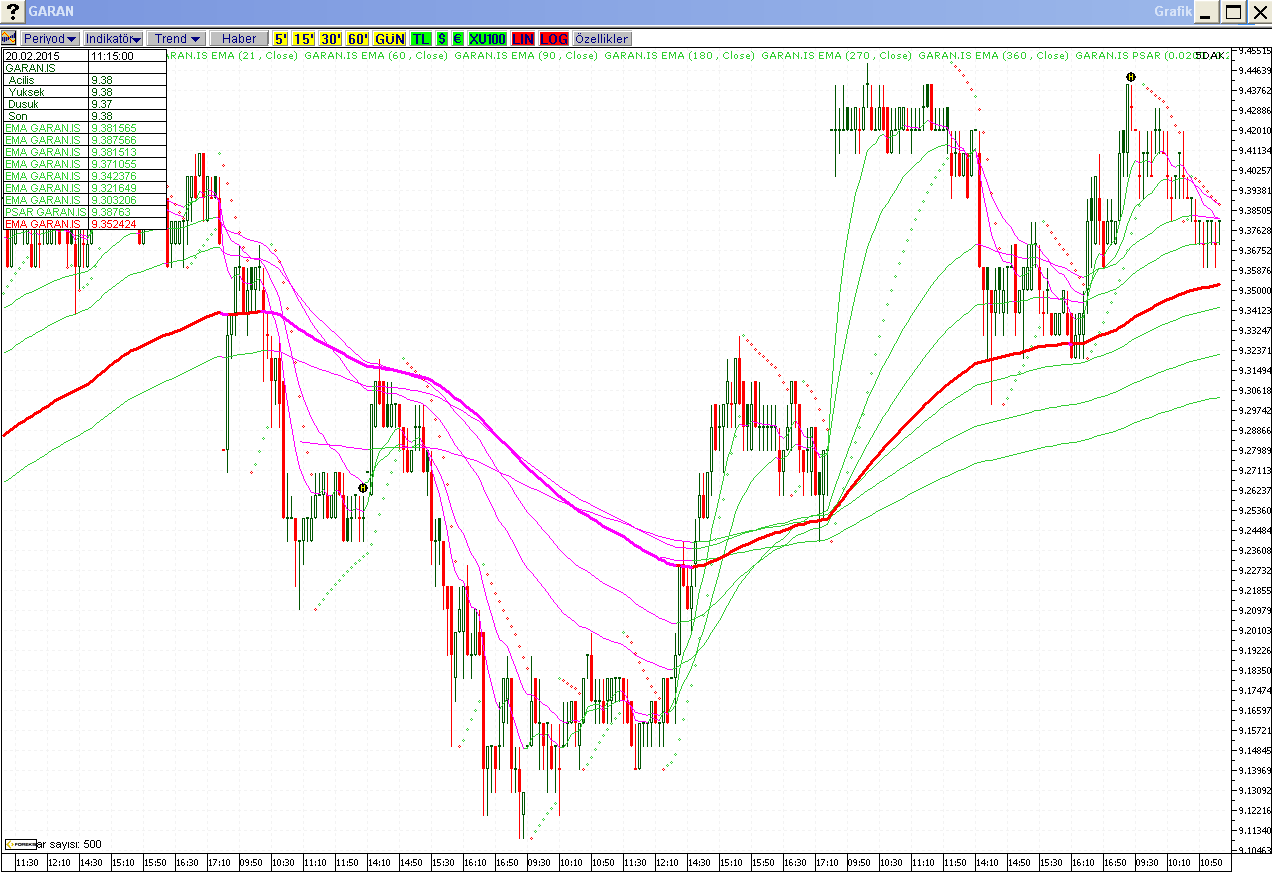Expand the Indikatör dropdown menu
The width and height of the screenshot is (1272, 873).
click(x=113, y=38)
